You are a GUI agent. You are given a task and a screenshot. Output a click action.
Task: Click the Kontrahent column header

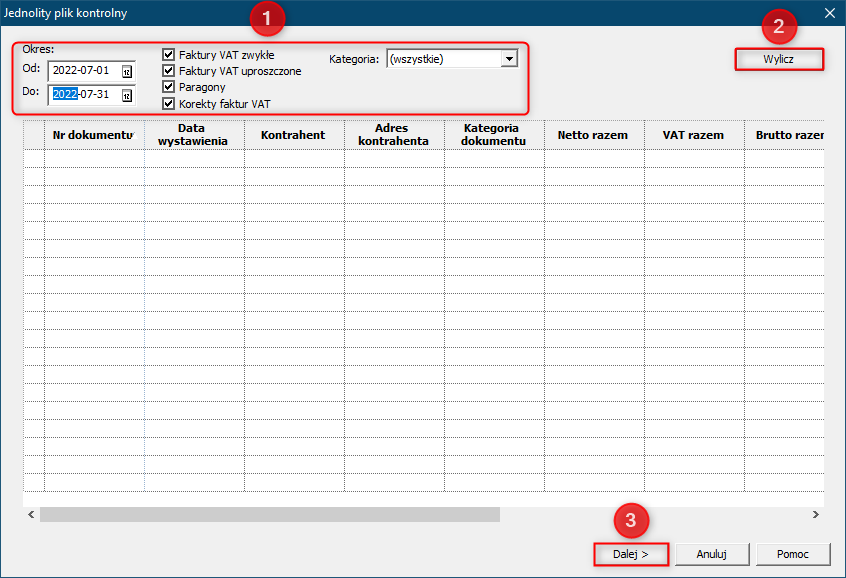click(x=294, y=135)
